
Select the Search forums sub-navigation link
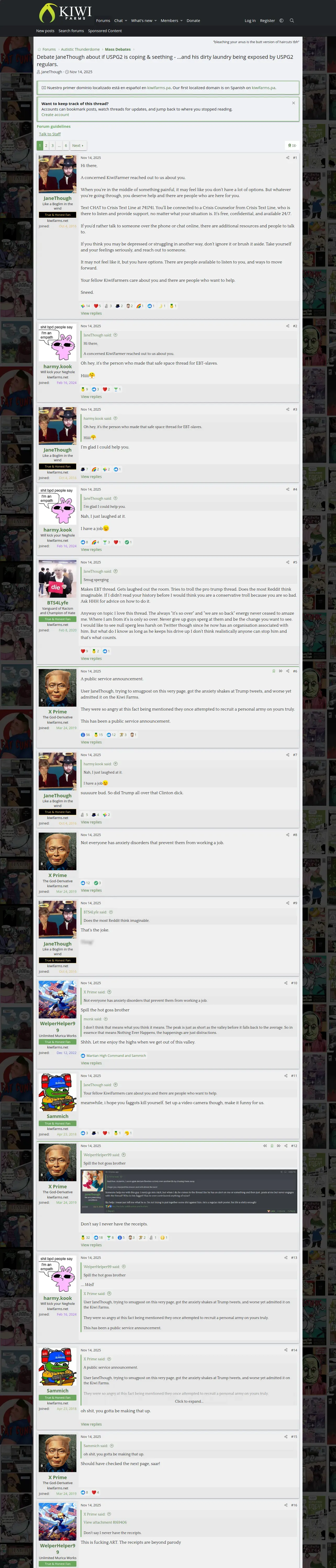tap(71, 31)
